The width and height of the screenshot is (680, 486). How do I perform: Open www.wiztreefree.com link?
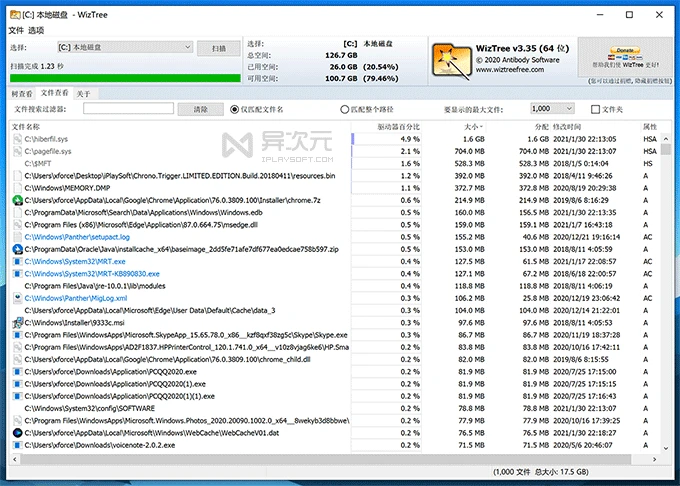(x=510, y=69)
